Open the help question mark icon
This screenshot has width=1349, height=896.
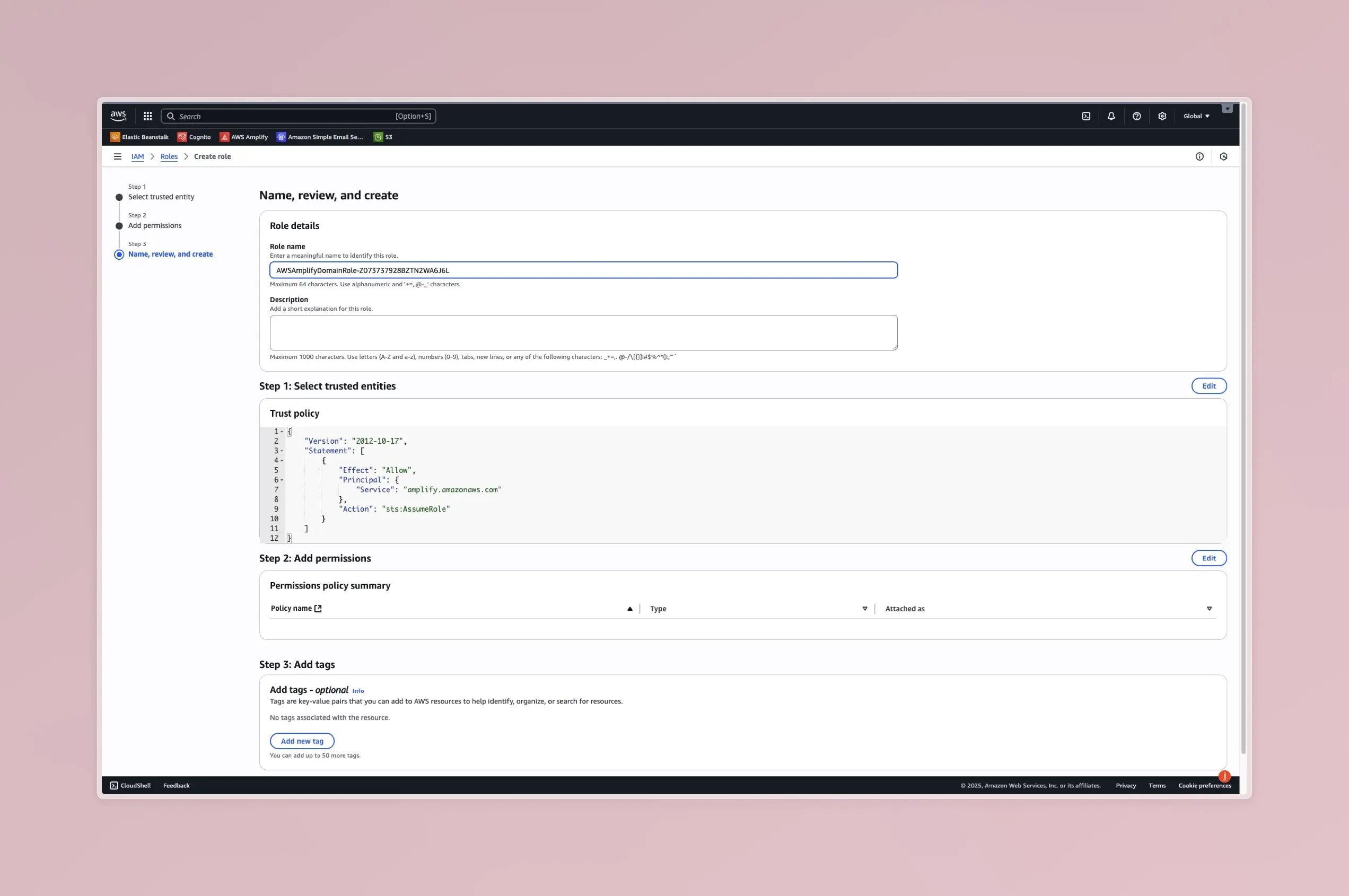pos(1136,116)
